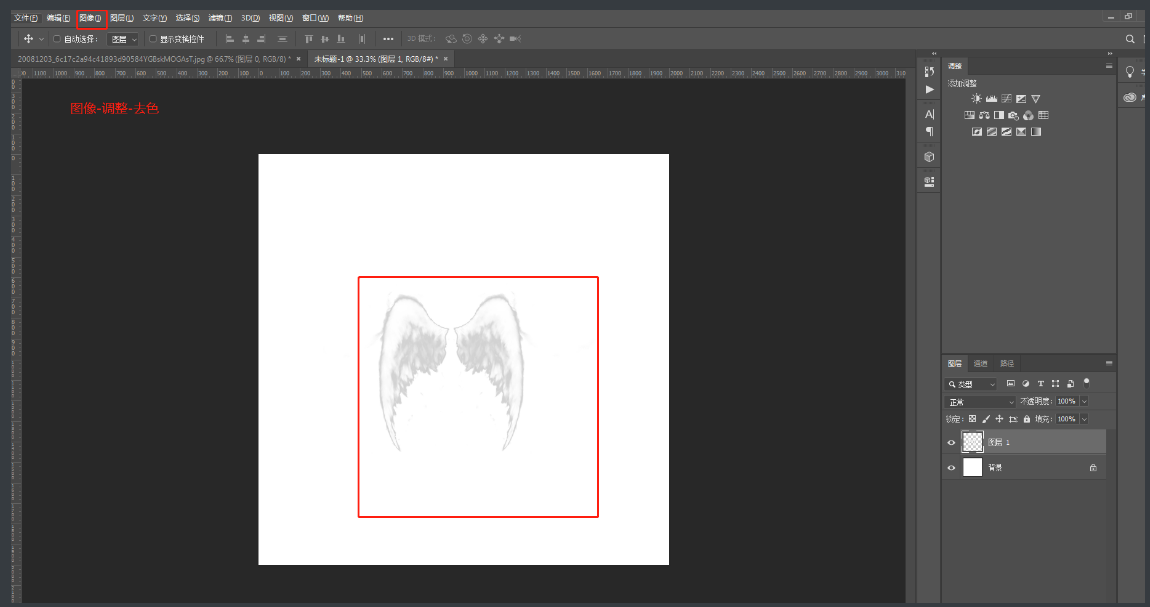Viewport: 1150px width, 607px height.
Task: Align top edges in options bar
Action: pyautogui.click(x=309, y=39)
